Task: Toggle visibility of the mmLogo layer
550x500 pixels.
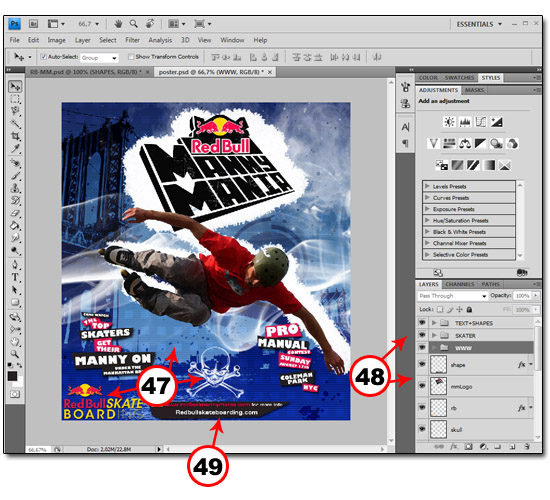Action: [x=422, y=386]
